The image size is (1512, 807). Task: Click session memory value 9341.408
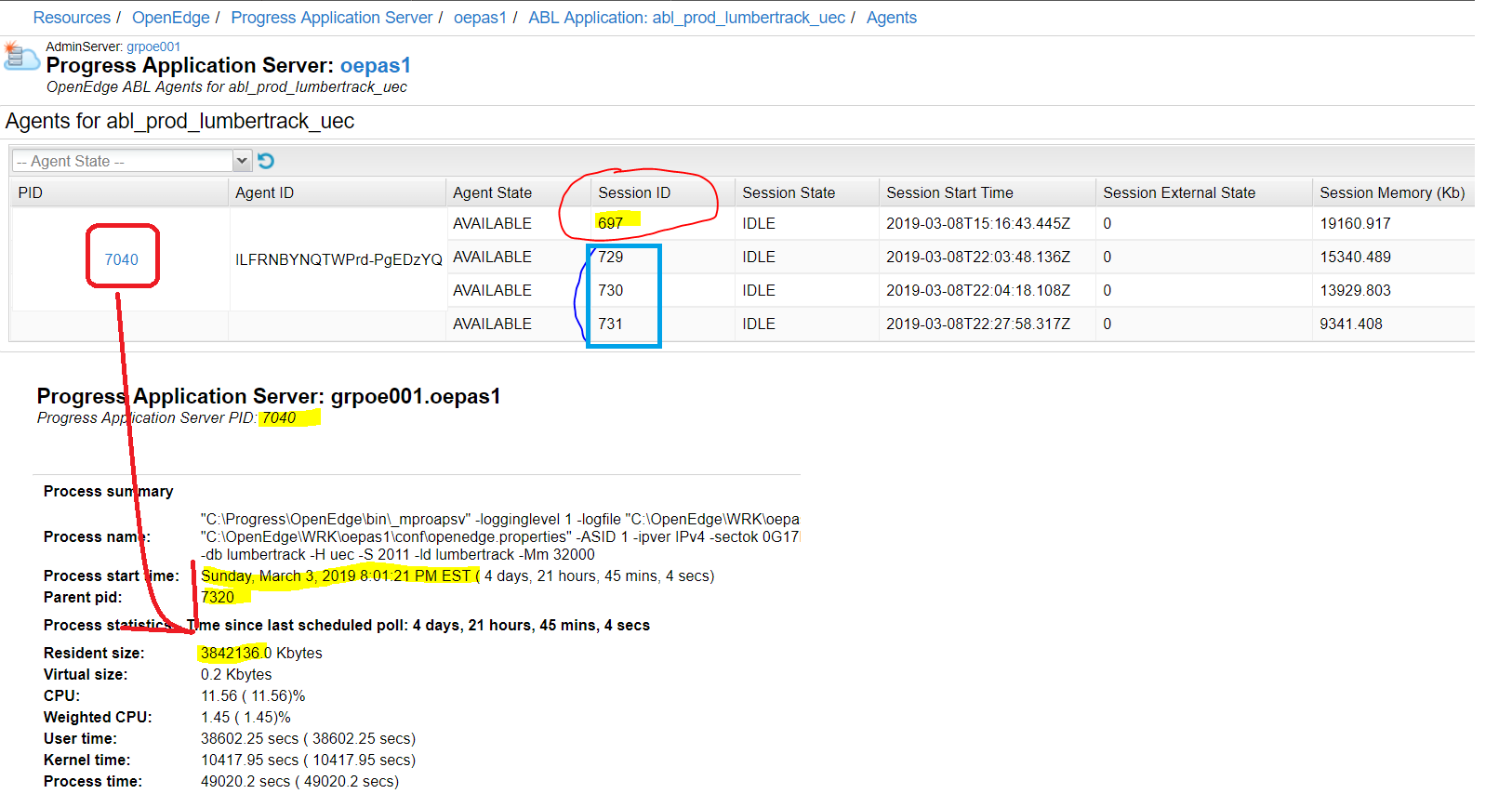click(x=1351, y=324)
